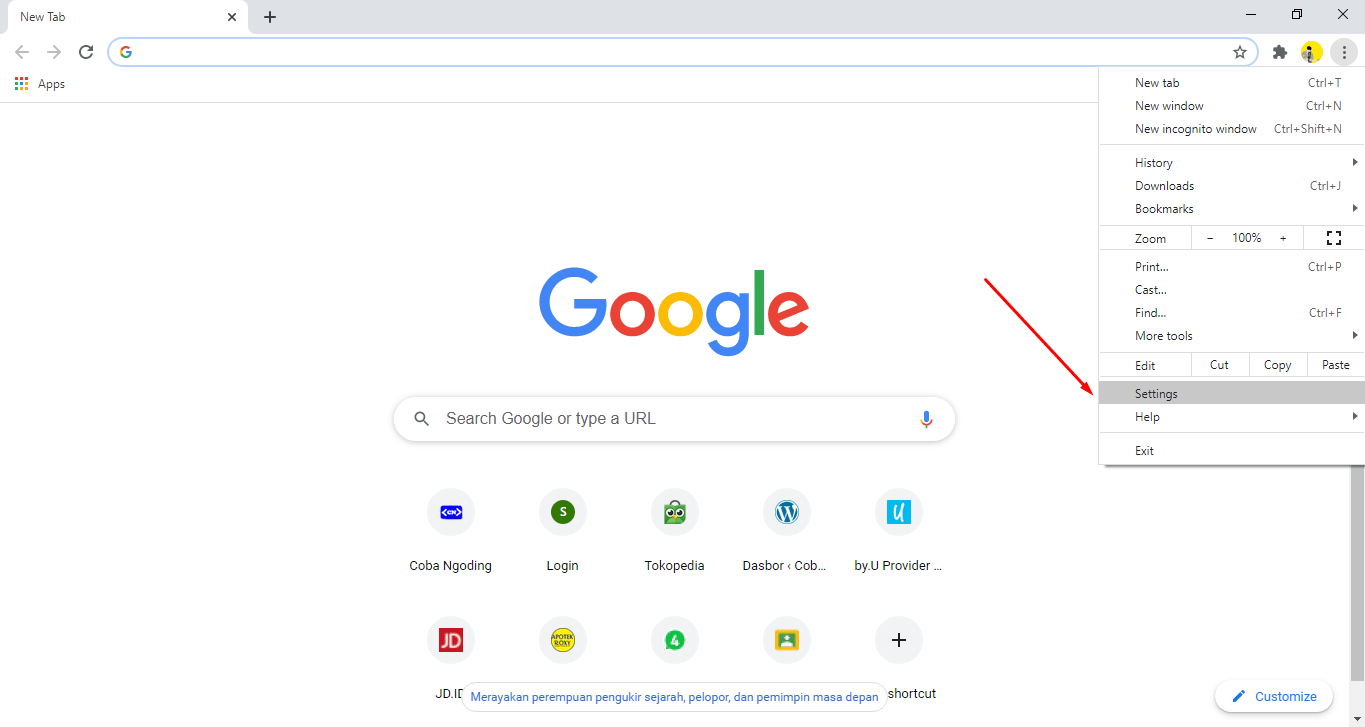
Task: Open the profile avatar icon
Action: (1311, 52)
